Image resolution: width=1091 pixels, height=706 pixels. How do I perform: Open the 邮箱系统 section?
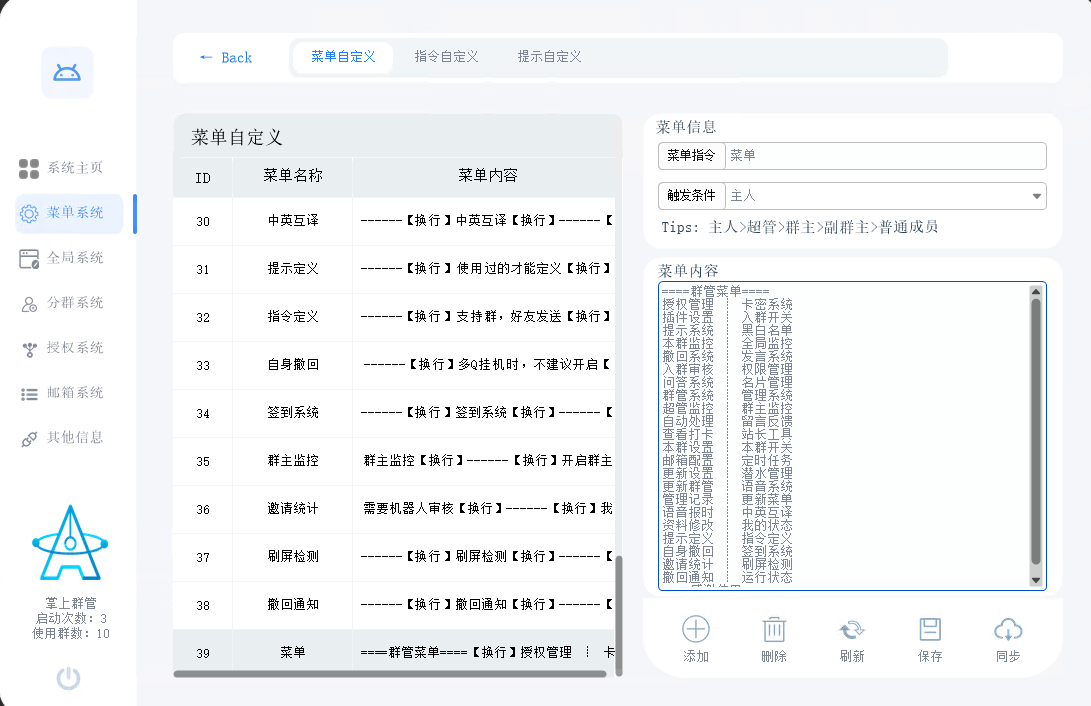(x=67, y=393)
